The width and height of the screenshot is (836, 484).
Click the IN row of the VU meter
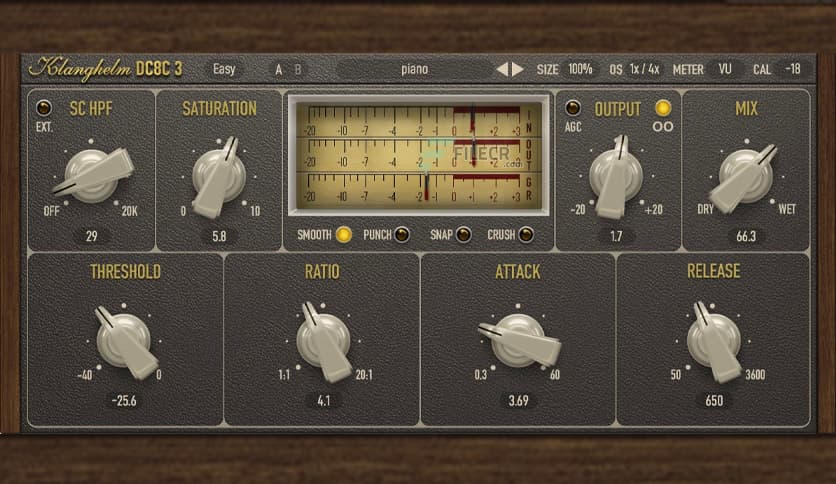click(x=417, y=120)
